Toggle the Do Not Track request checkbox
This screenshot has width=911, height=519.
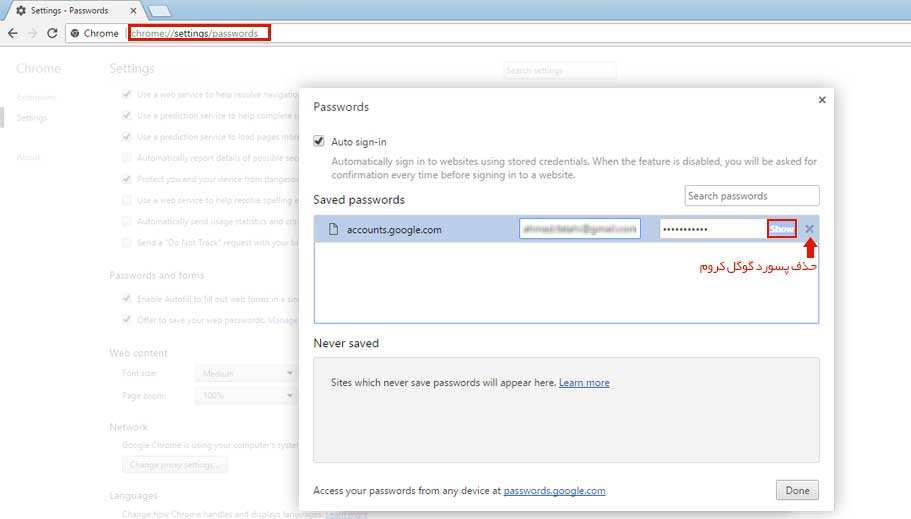click(x=127, y=242)
